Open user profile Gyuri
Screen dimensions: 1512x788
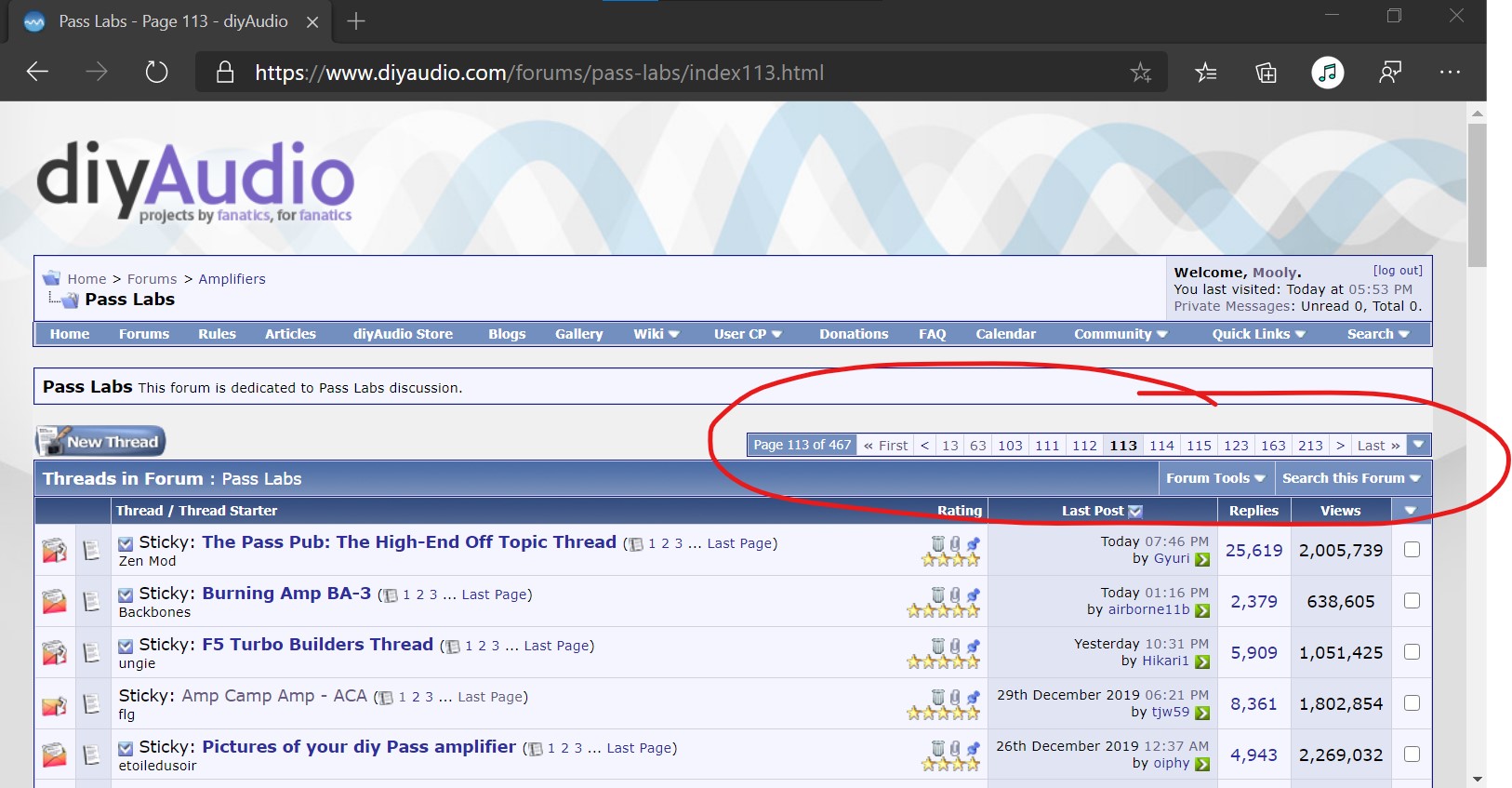pyautogui.click(x=1172, y=558)
